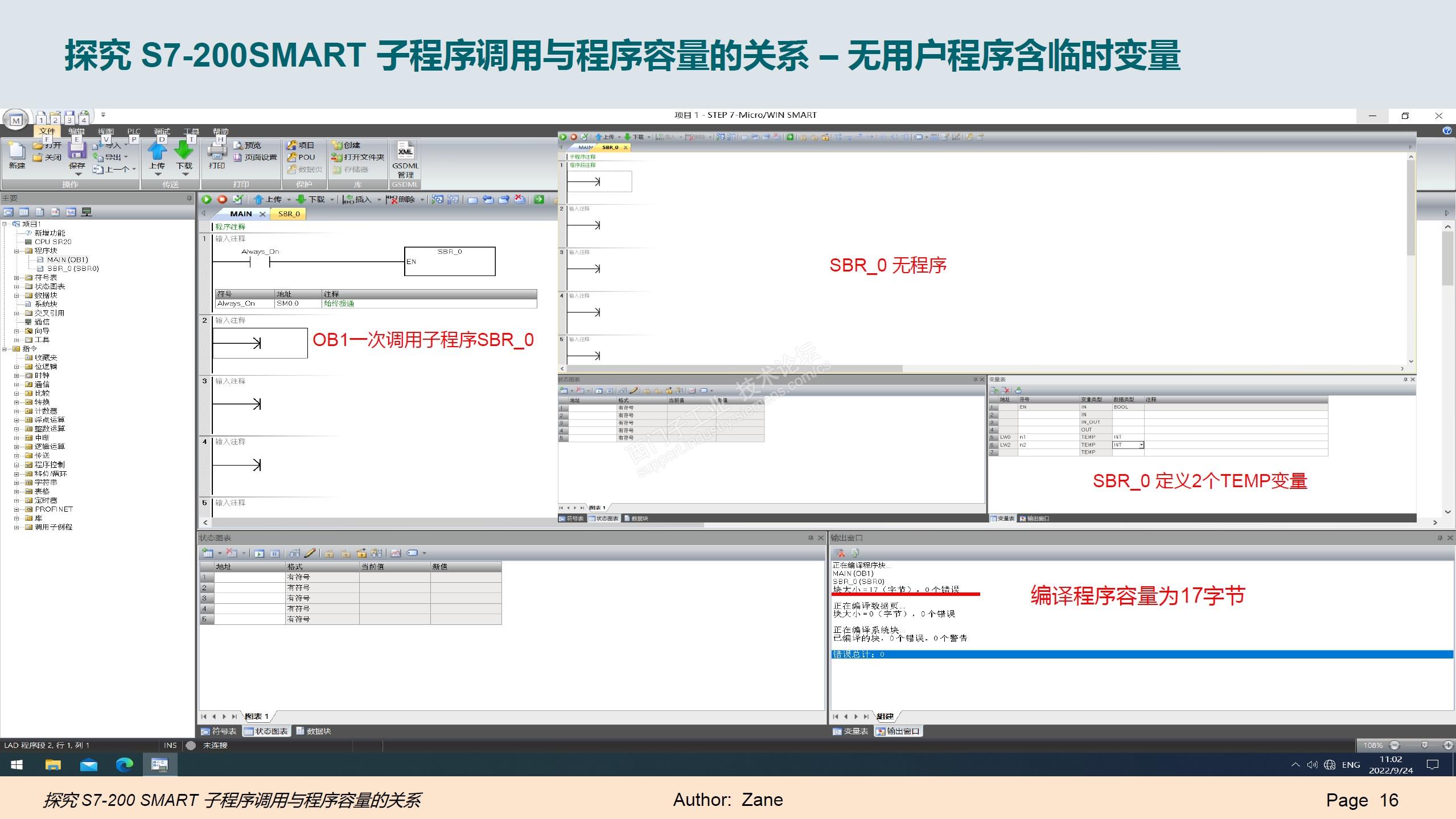Toggle the pin on 状态图表 panel header

coord(811,538)
